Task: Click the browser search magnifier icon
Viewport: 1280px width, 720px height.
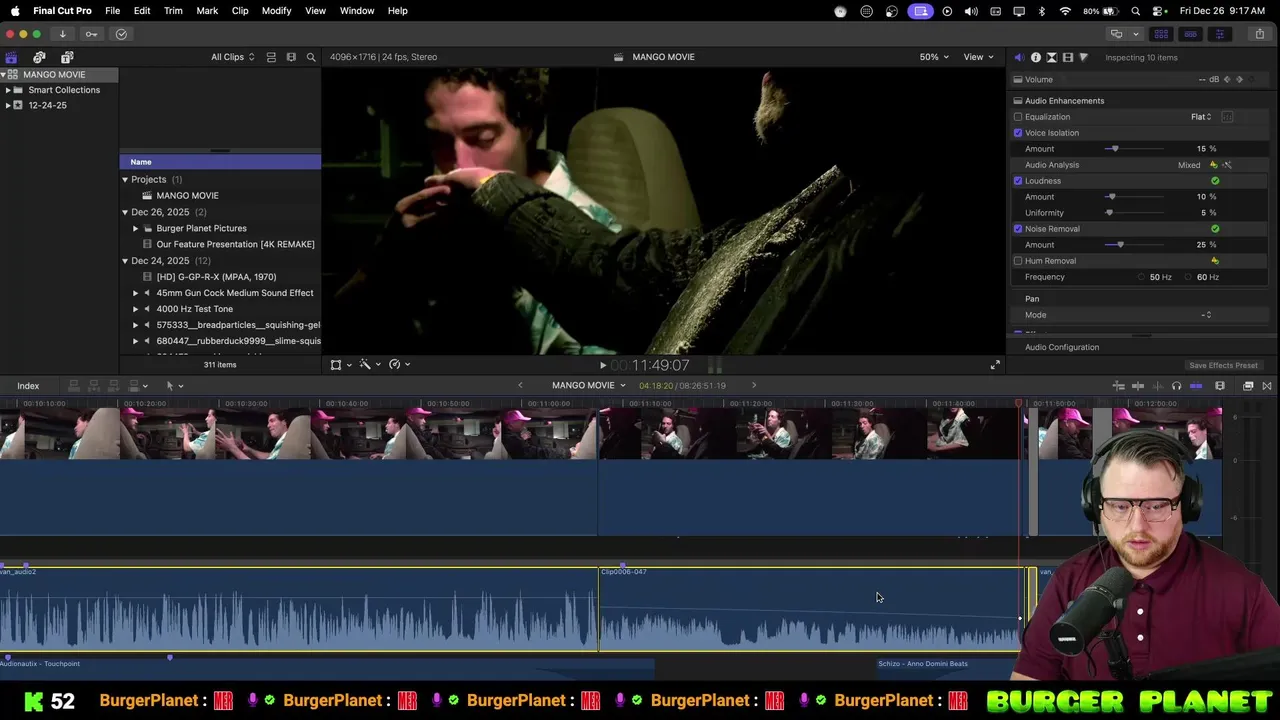Action: [311, 57]
